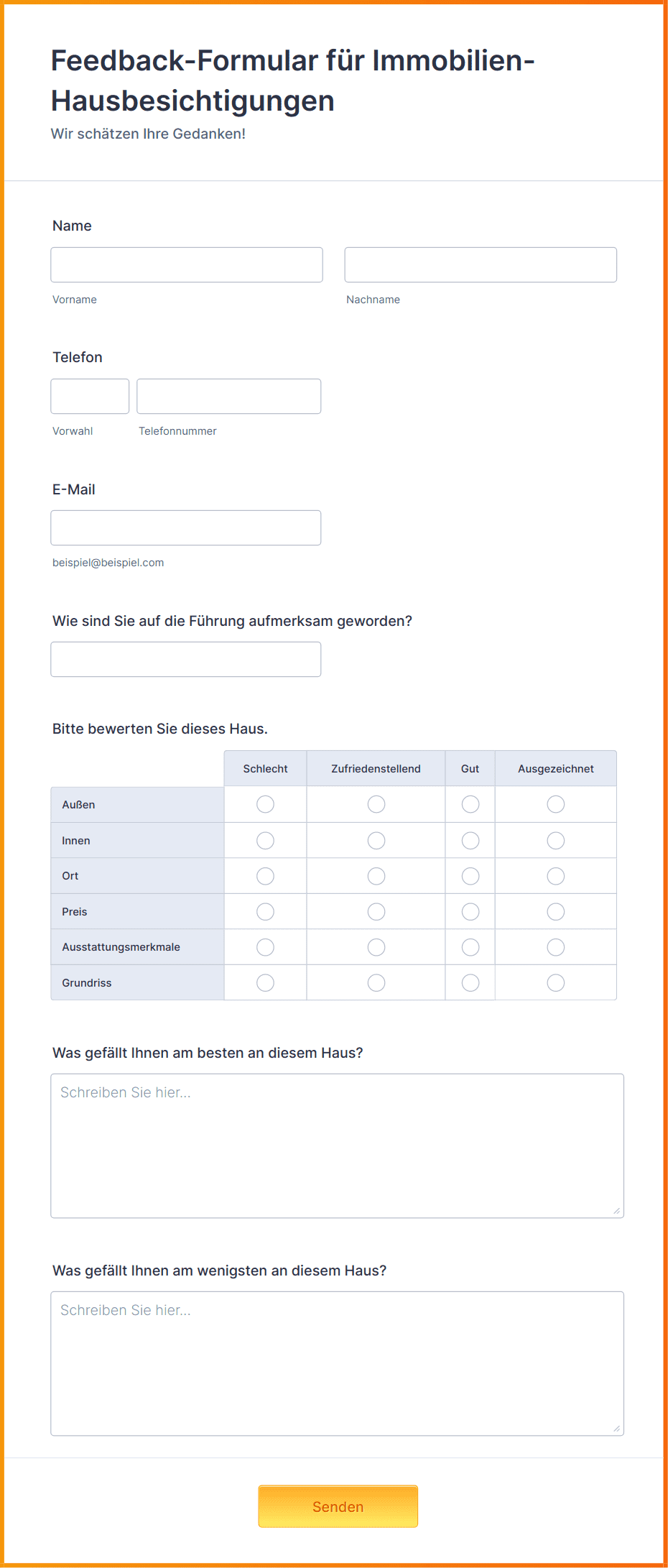Rate Innen as Gut

click(x=470, y=840)
